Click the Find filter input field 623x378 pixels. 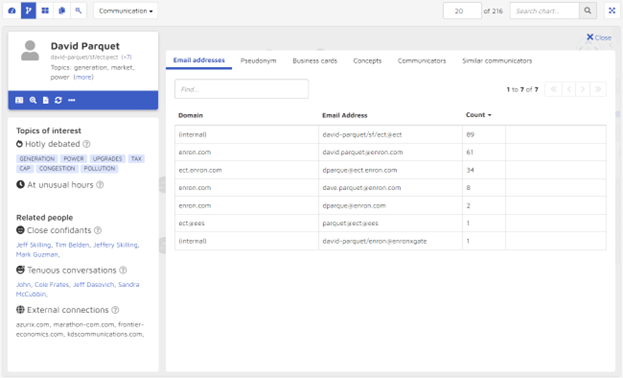click(242, 89)
